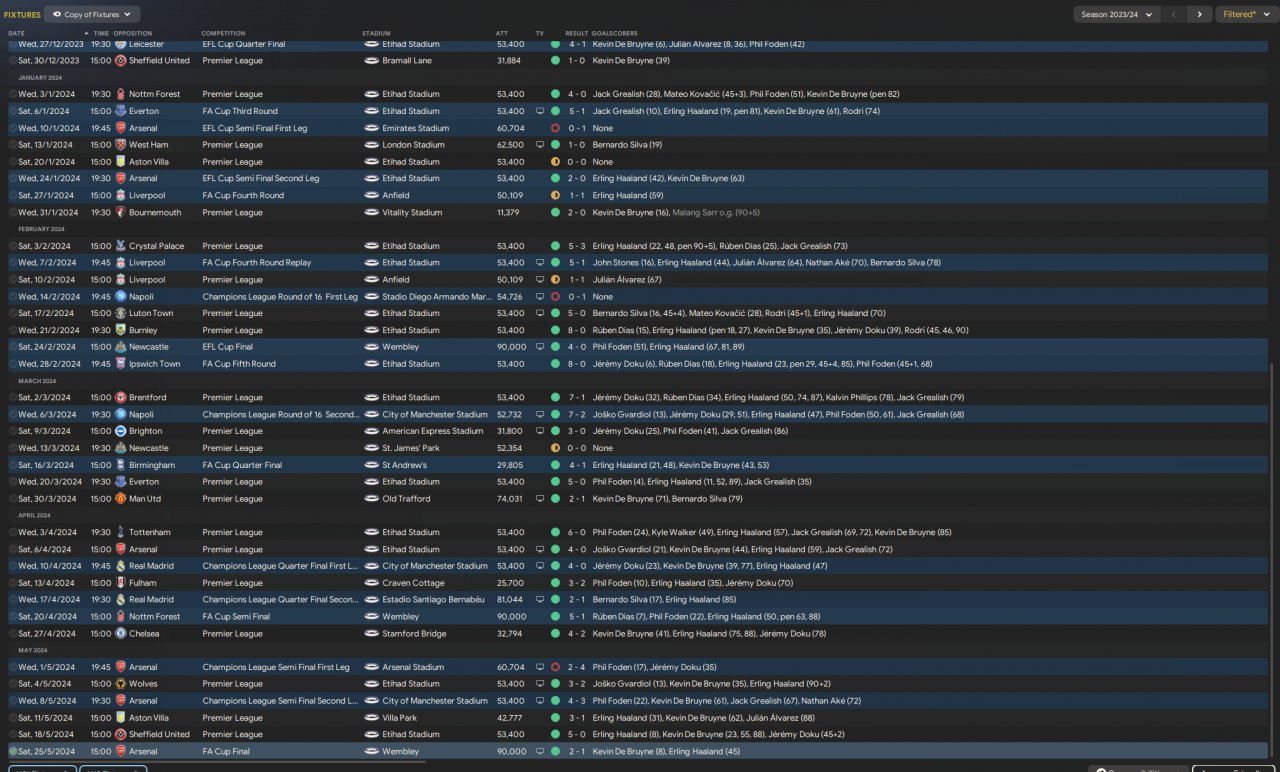The image size is (1280, 772).
Task: Click the Nottm Forest badge on 3/1/2024
Action: (x=120, y=94)
